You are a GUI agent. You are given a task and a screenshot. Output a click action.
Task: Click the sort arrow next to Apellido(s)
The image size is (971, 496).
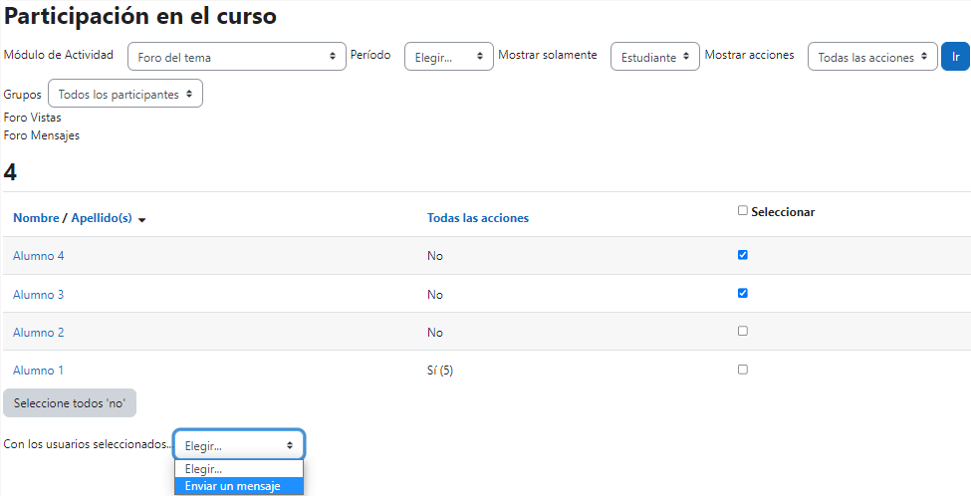coord(142,219)
